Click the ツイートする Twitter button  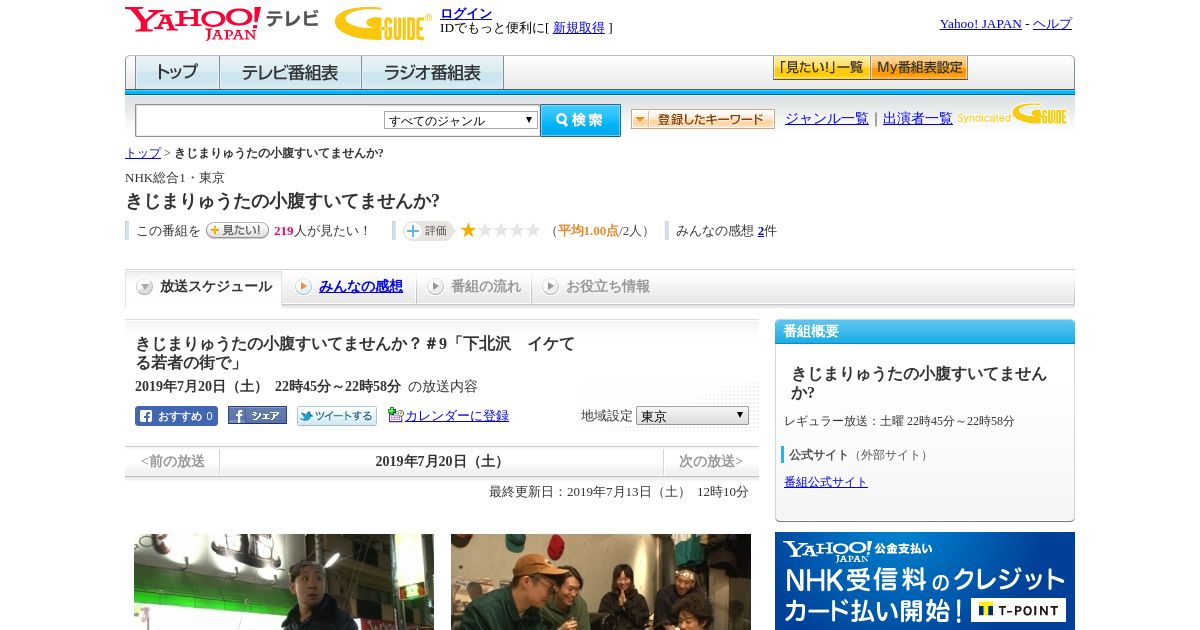tap(337, 416)
